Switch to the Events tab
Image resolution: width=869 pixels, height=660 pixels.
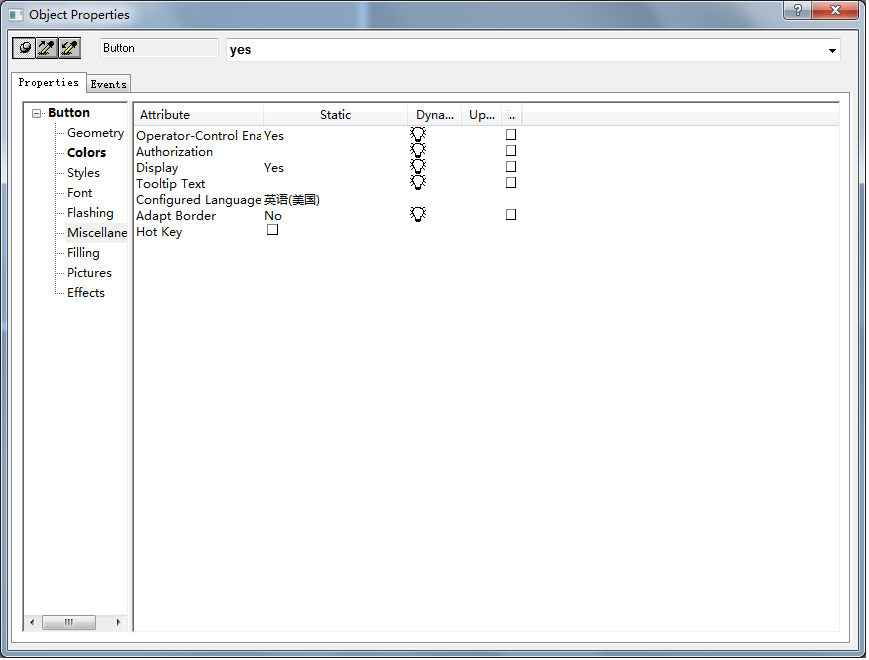pos(109,84)
